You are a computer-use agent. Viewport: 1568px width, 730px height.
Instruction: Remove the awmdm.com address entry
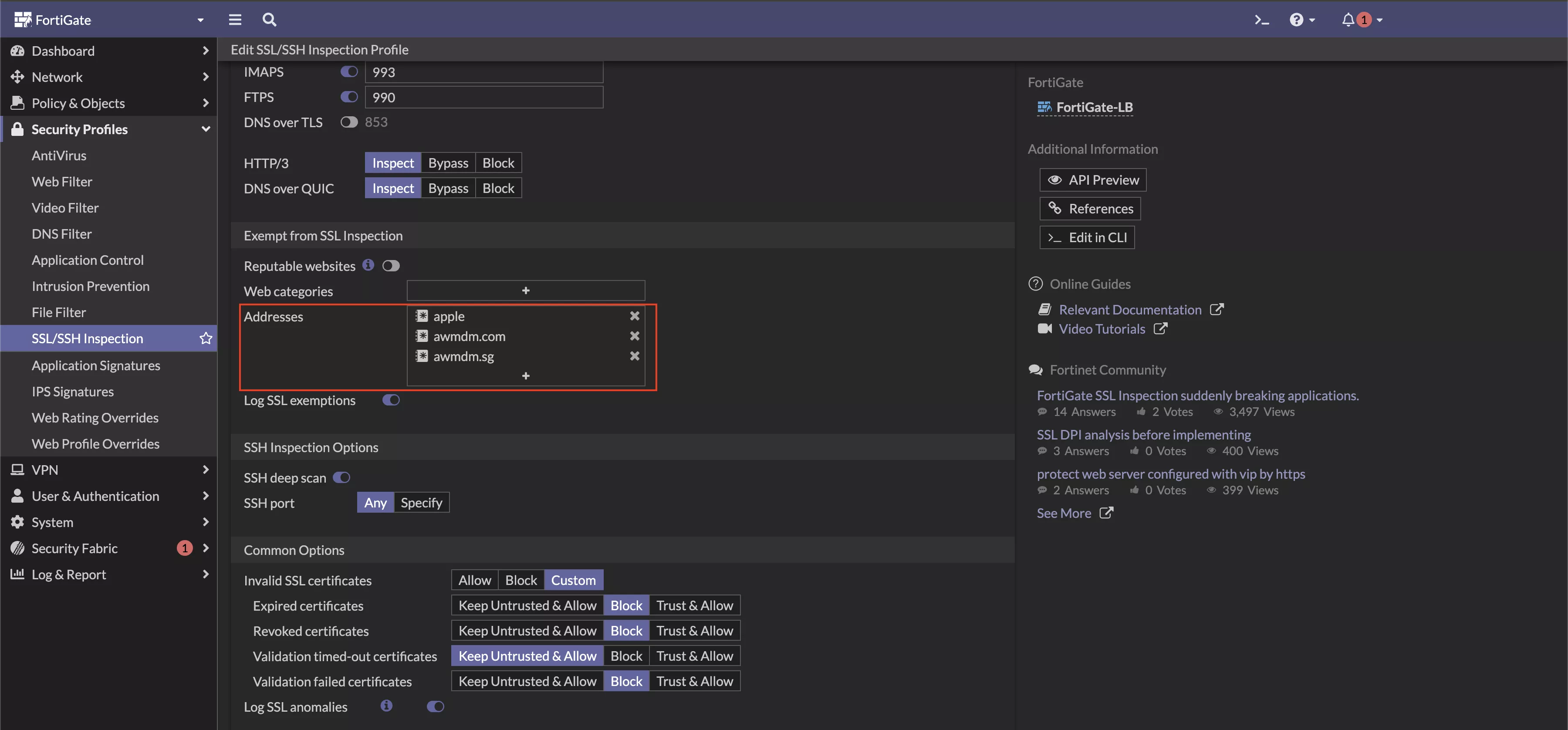pyautogui.click(x=634, y=336)
